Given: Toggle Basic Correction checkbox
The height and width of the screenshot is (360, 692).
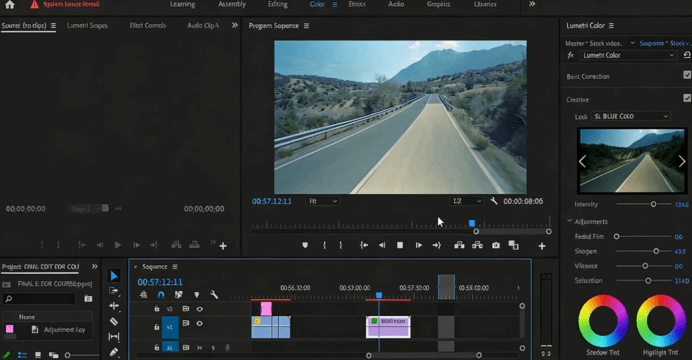Looking at the screenshot, I should (x=687, y=75).
